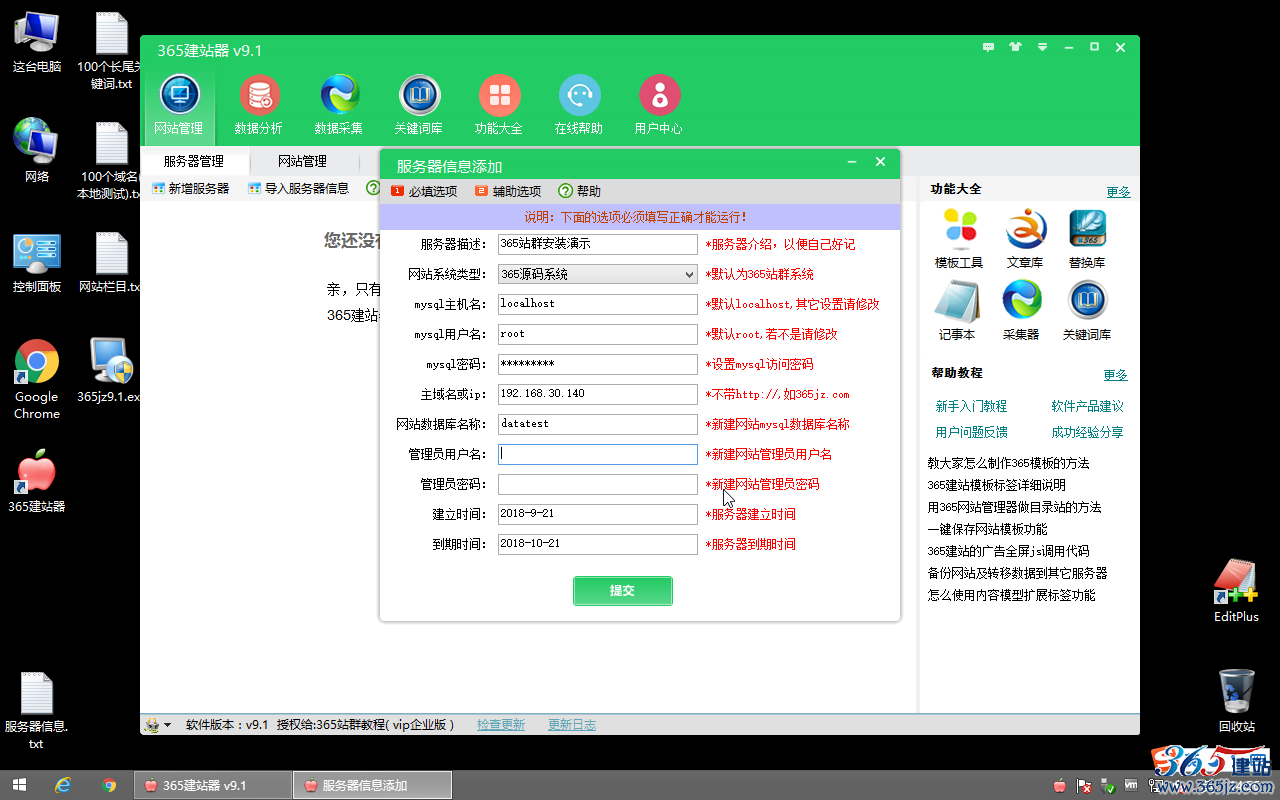Click the 网站数据库名称 input field
Image resolution: width=1280 pixels, height=800 pixels.
(x=598, y=424)
